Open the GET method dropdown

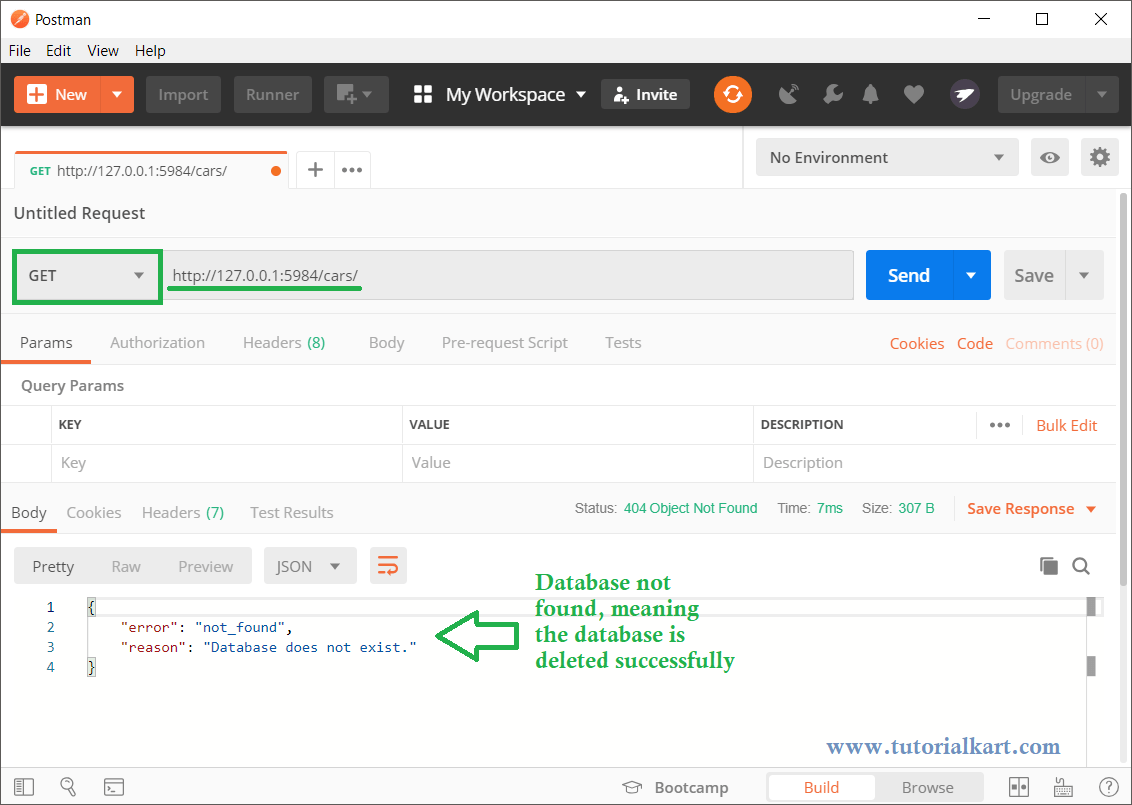point(86,275)
